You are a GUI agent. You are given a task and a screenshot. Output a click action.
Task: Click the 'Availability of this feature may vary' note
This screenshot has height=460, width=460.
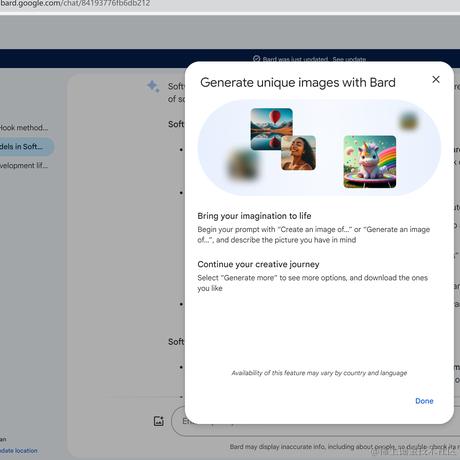pos(319,373)
